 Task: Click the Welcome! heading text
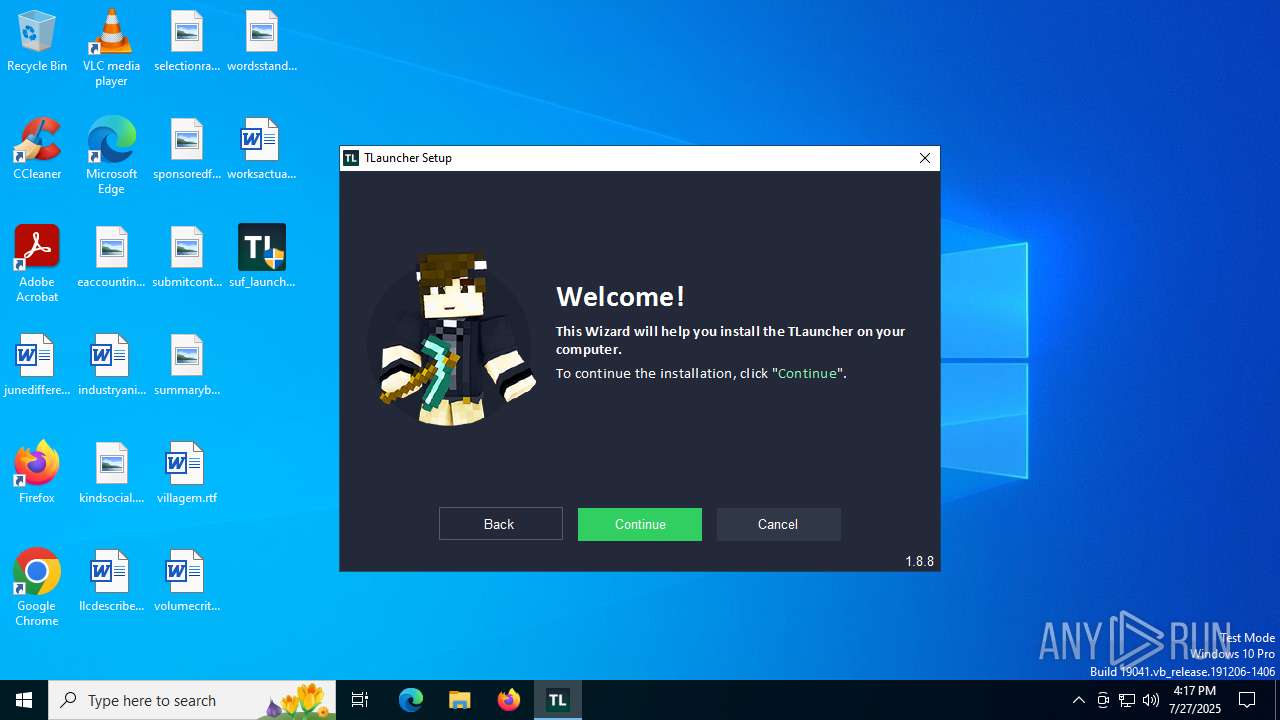click(620, 296)
